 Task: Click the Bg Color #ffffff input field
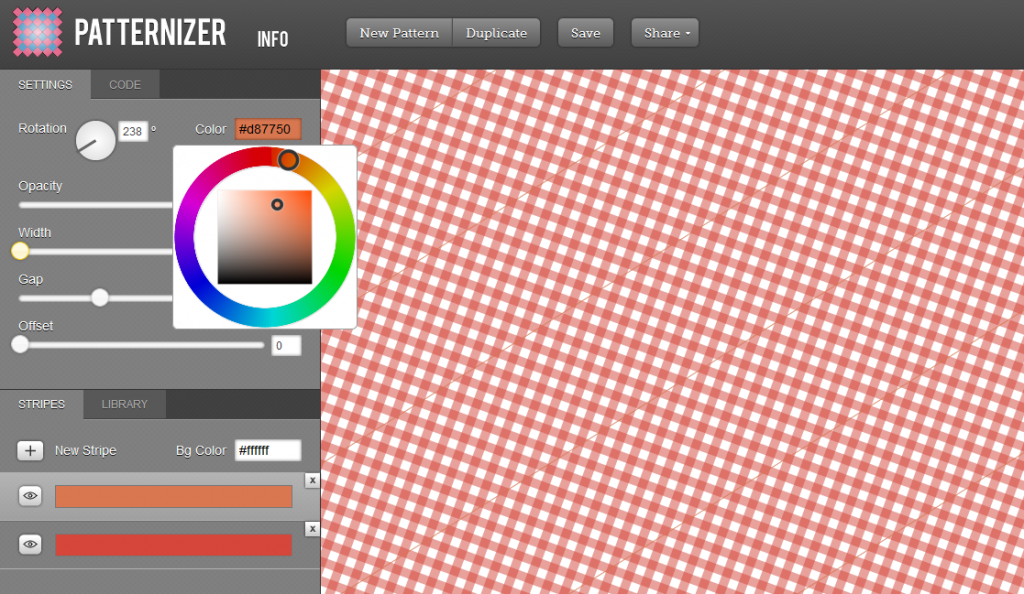coord(266,450)
